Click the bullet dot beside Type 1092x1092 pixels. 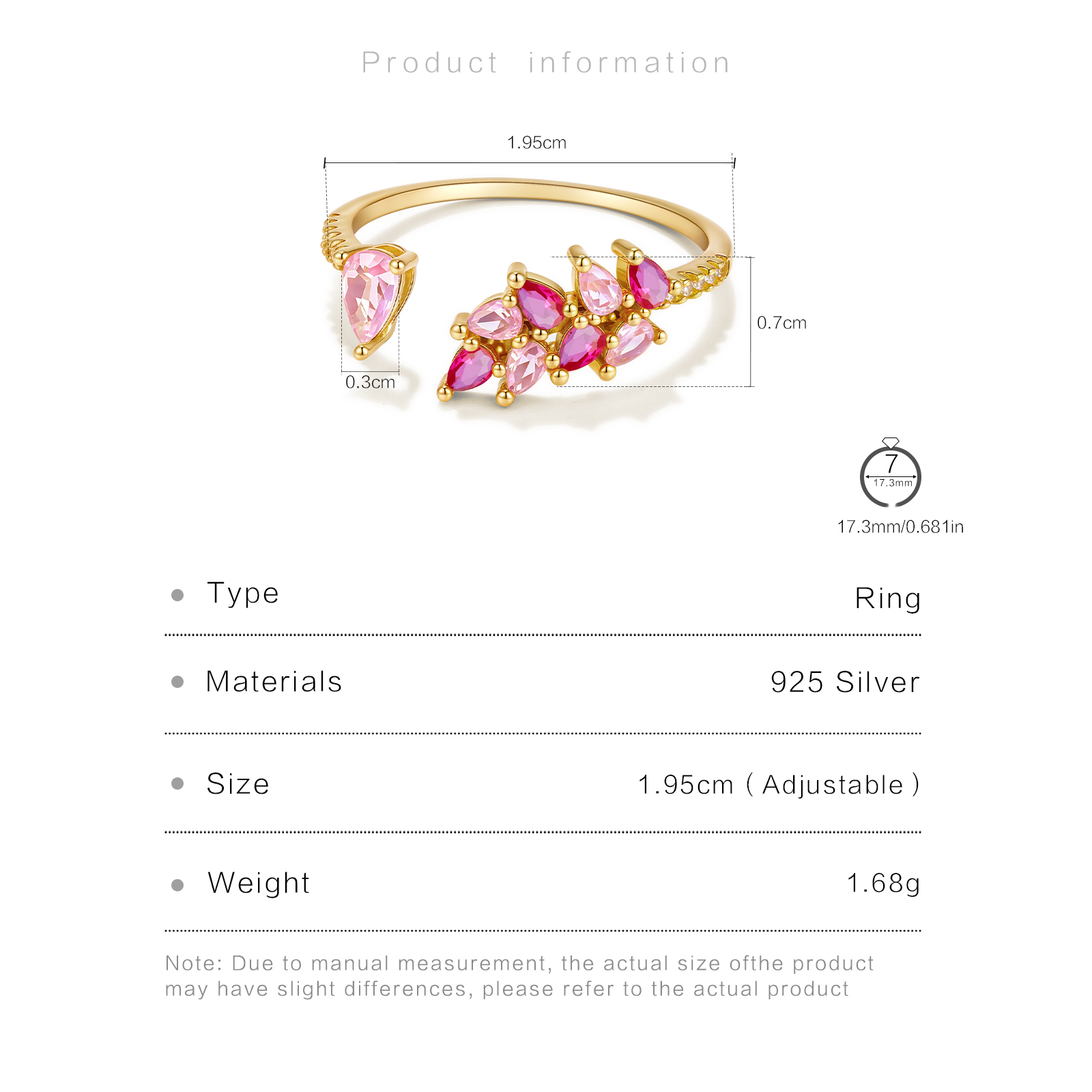177,595
